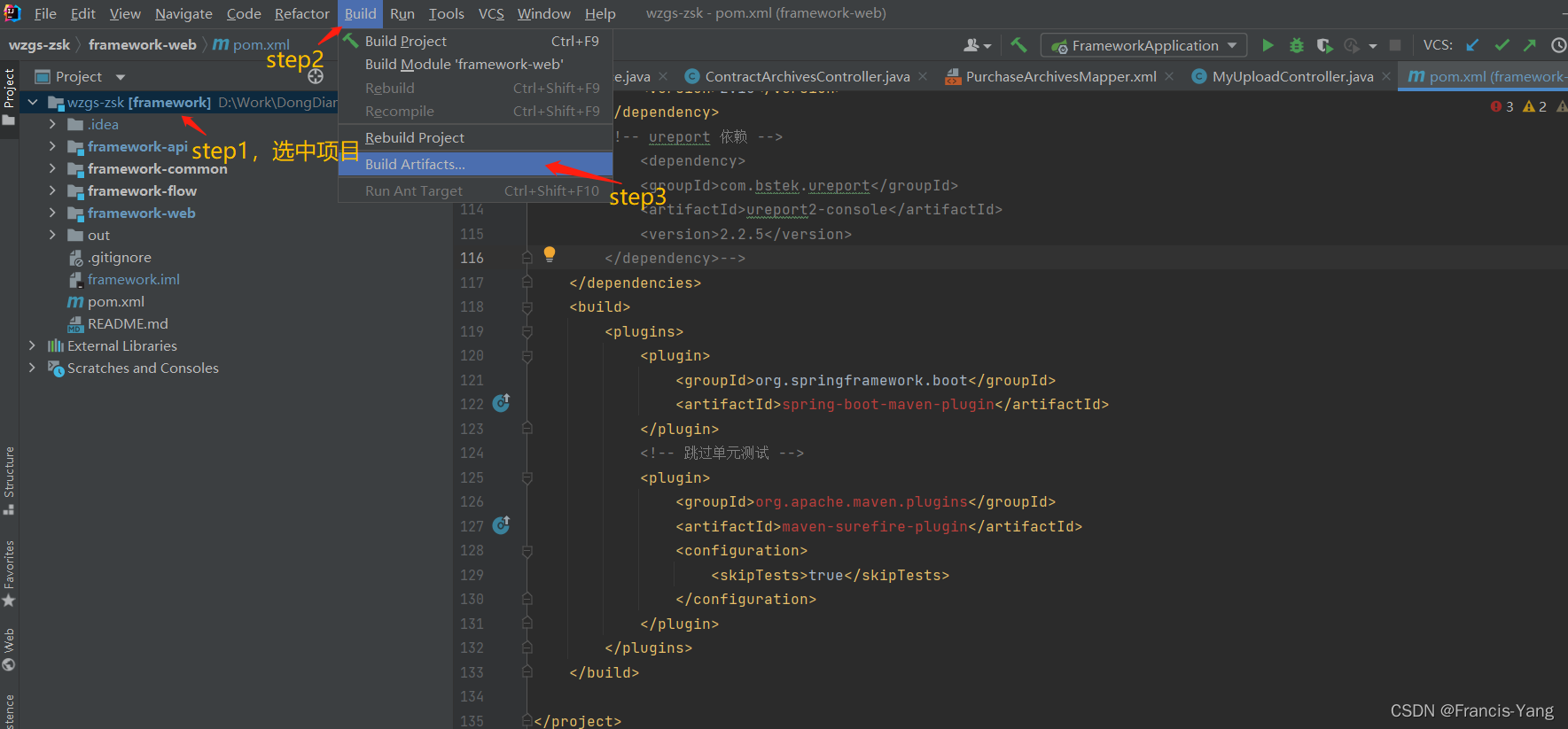Commit changes with green checkmark icon
This screenshot has height=729, width=1568.
(x=1502, y=45)
